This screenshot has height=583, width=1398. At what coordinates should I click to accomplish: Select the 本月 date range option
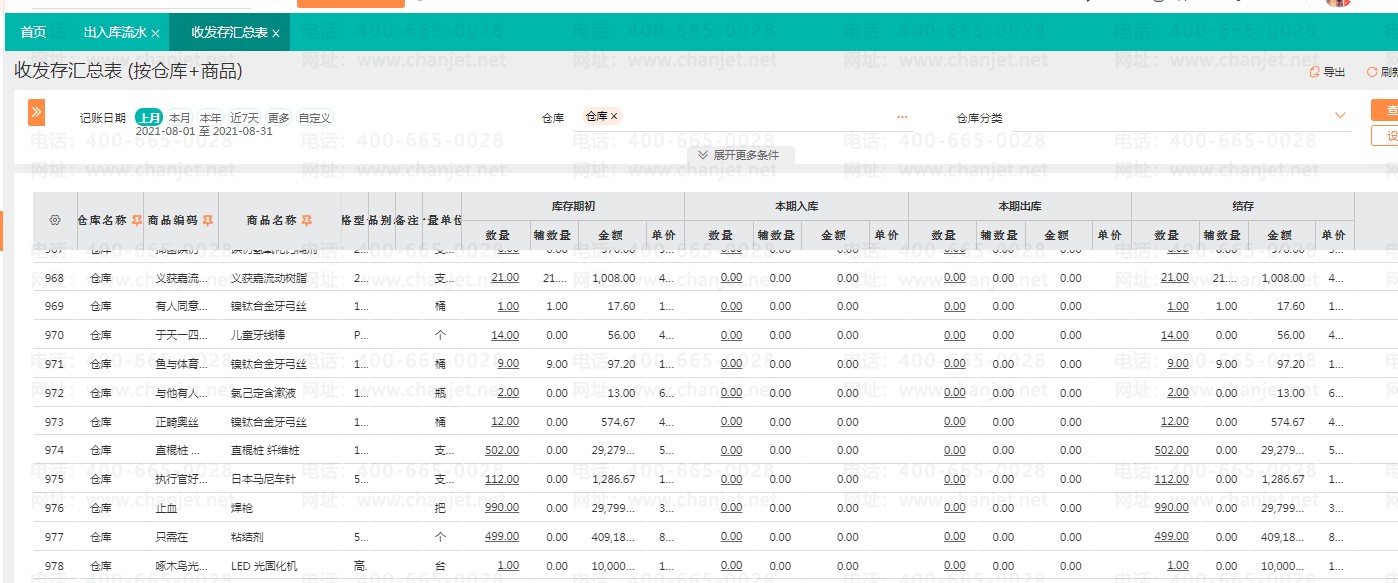point(179,117)
